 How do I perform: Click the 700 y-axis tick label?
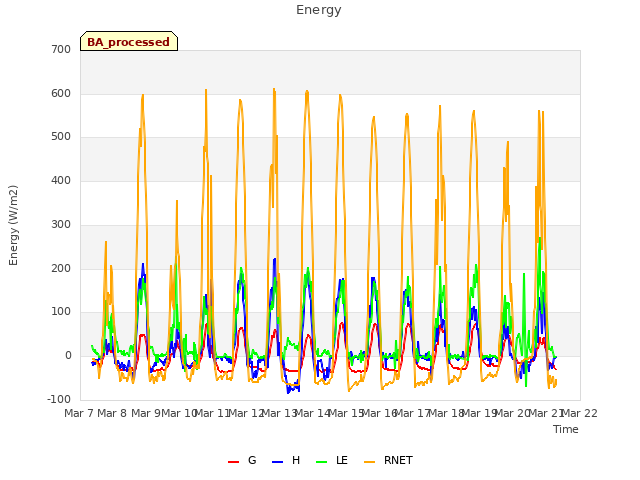click(x=61, y=49)
